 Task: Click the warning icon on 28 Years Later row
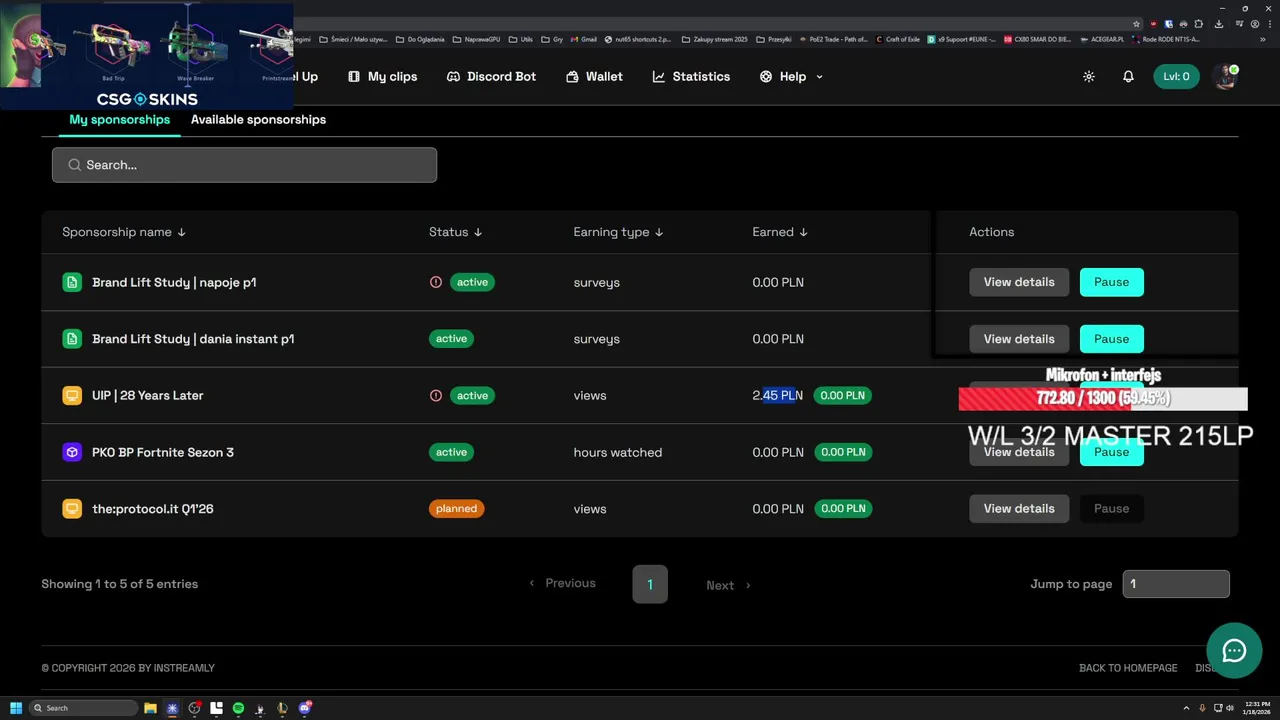[x=435, y=395]
